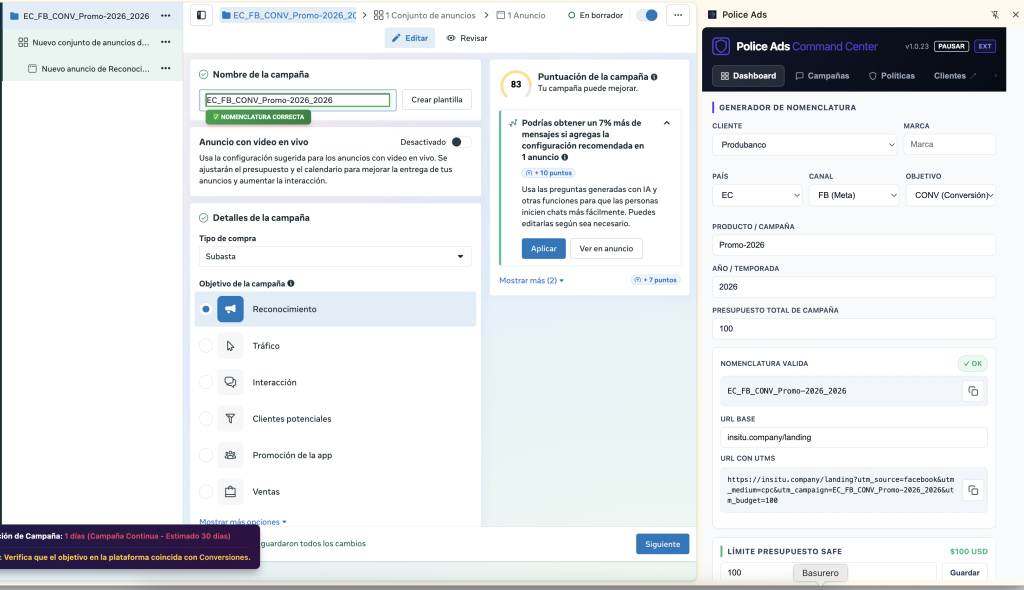Click the Police Ads shield logo
This screenshot has height=590, width=1024.
pyautogui.click(x=721, y=46)
